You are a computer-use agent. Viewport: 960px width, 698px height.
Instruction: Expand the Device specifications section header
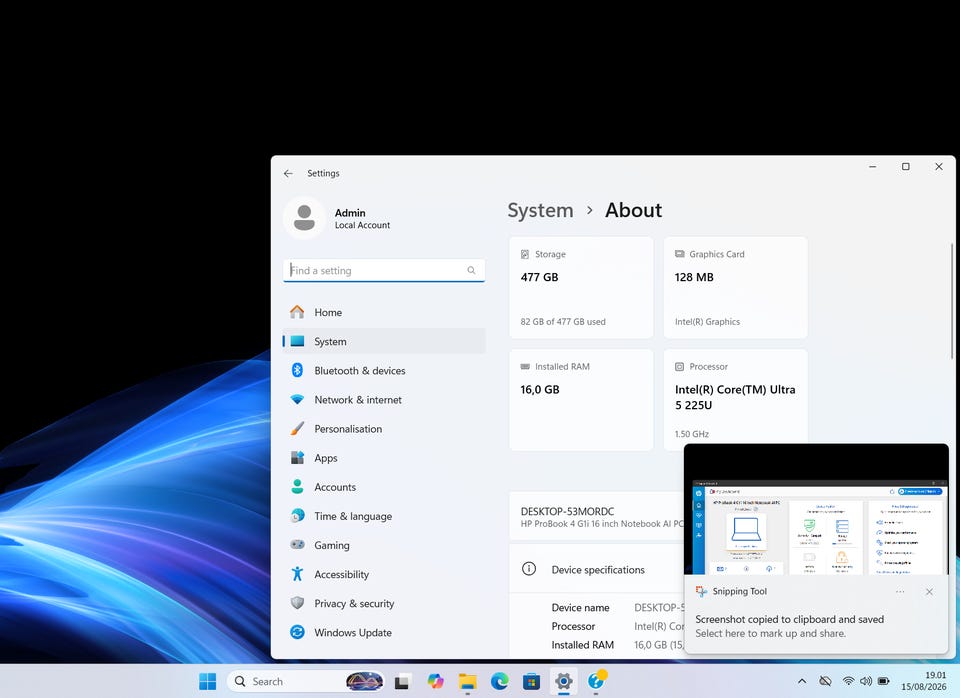coord(597,569)
